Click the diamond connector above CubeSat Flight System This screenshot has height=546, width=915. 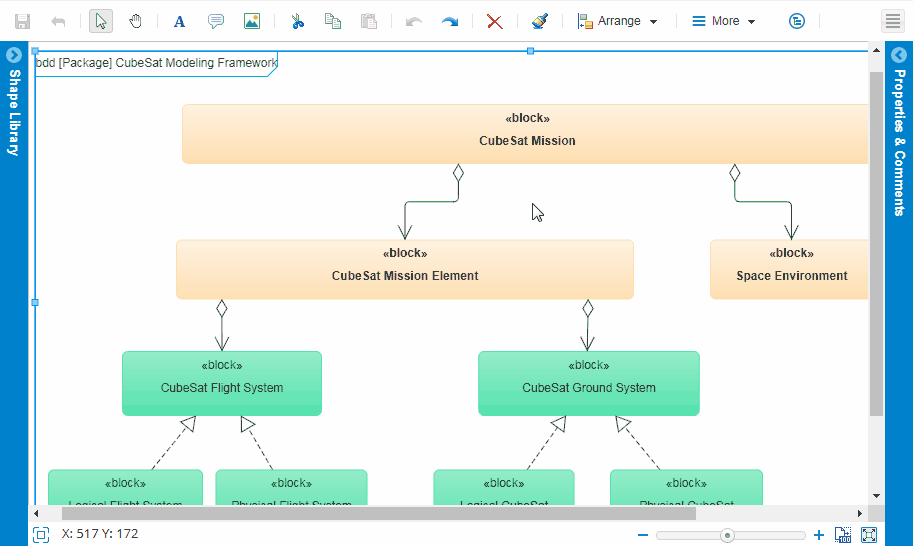tap(222, 309)
